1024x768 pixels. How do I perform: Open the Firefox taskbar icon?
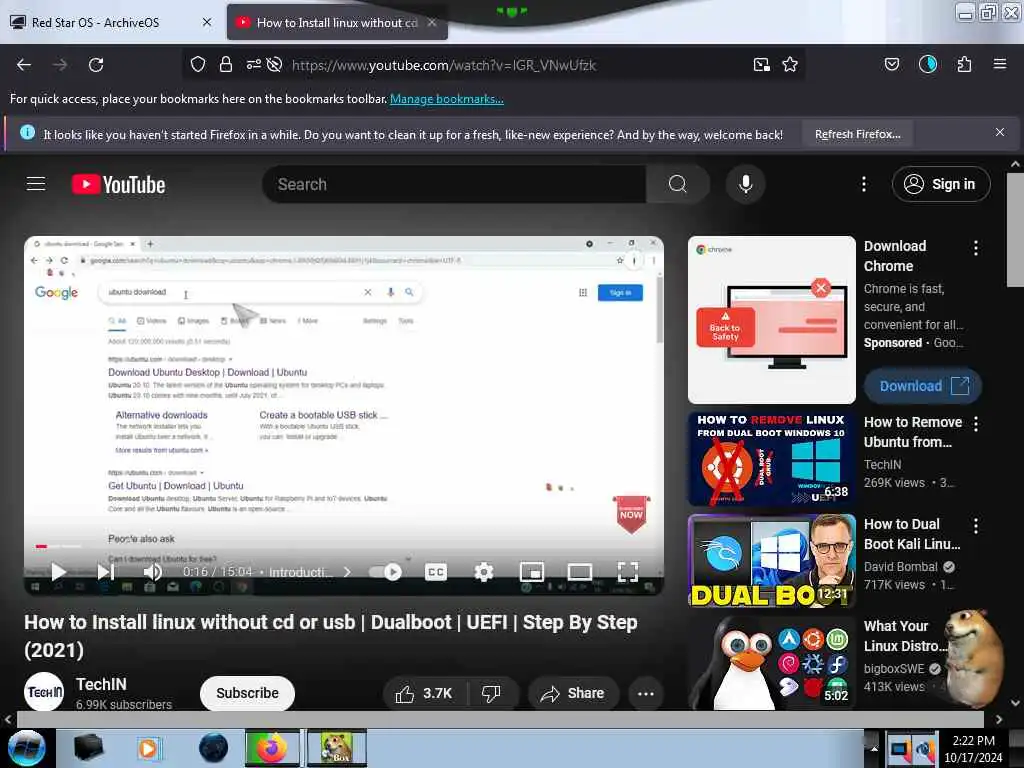(x=272, y=748)
